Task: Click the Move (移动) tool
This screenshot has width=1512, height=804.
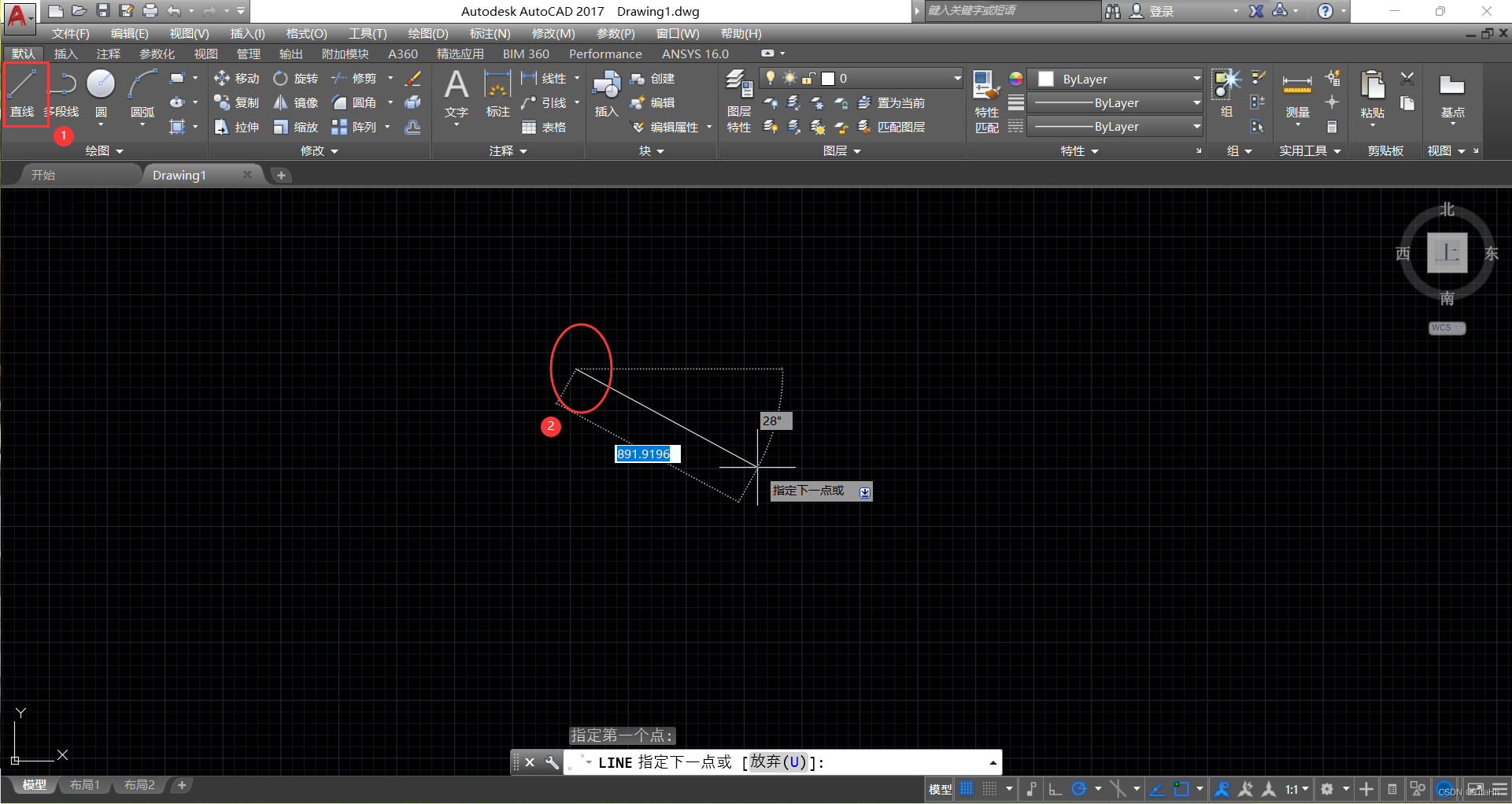Action: click(237, 79)
